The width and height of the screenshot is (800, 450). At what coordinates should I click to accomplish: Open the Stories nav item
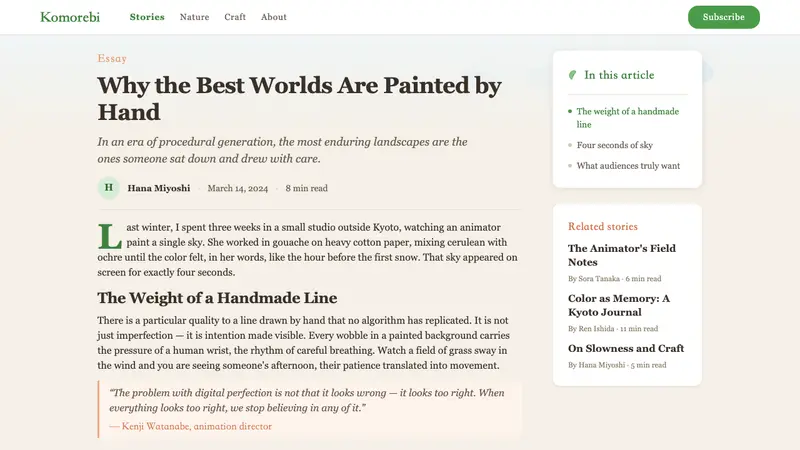(147, 17)
